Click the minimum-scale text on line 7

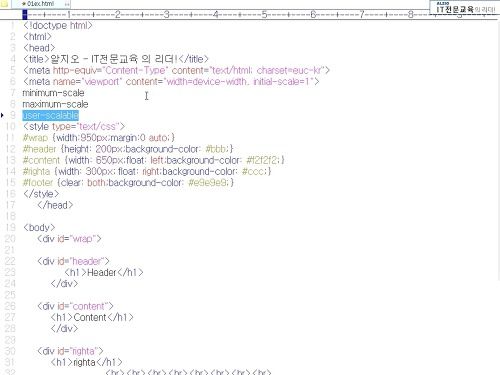(x=53, y=93)
